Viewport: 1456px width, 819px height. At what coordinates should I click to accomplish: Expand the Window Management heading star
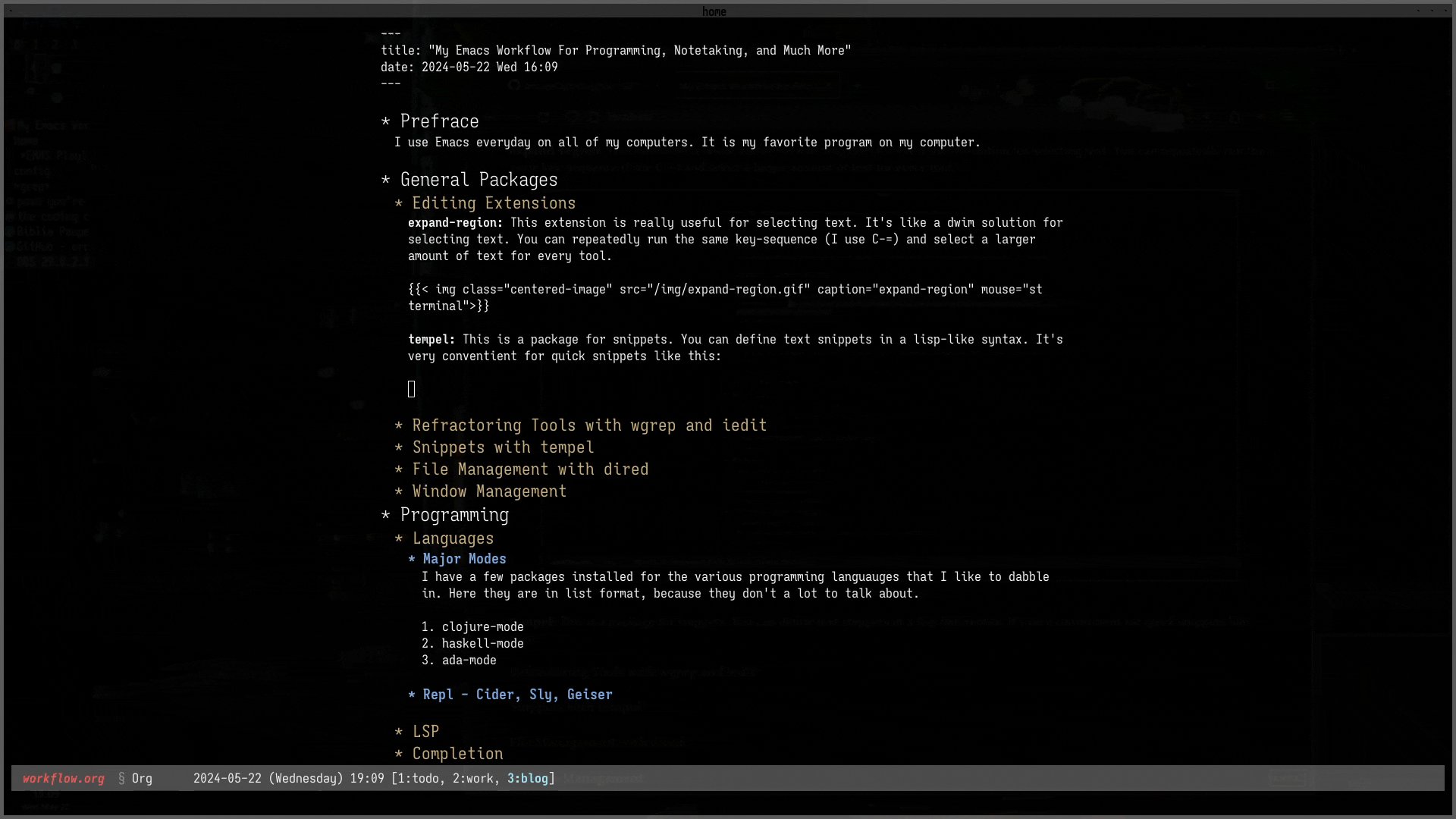399,492
